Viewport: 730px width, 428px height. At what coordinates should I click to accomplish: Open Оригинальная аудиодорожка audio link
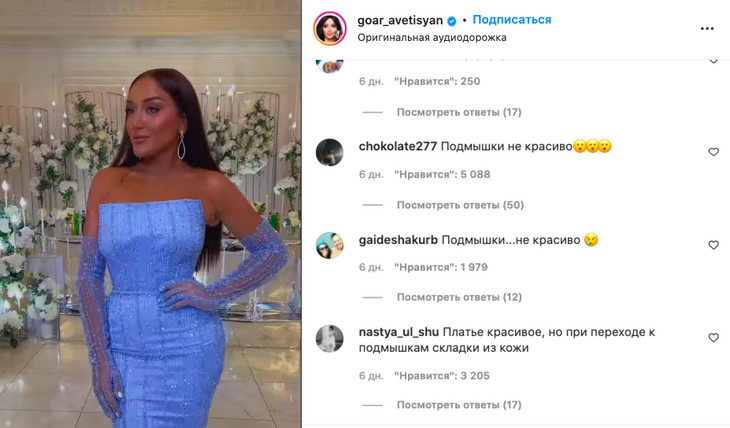point(432,38)
